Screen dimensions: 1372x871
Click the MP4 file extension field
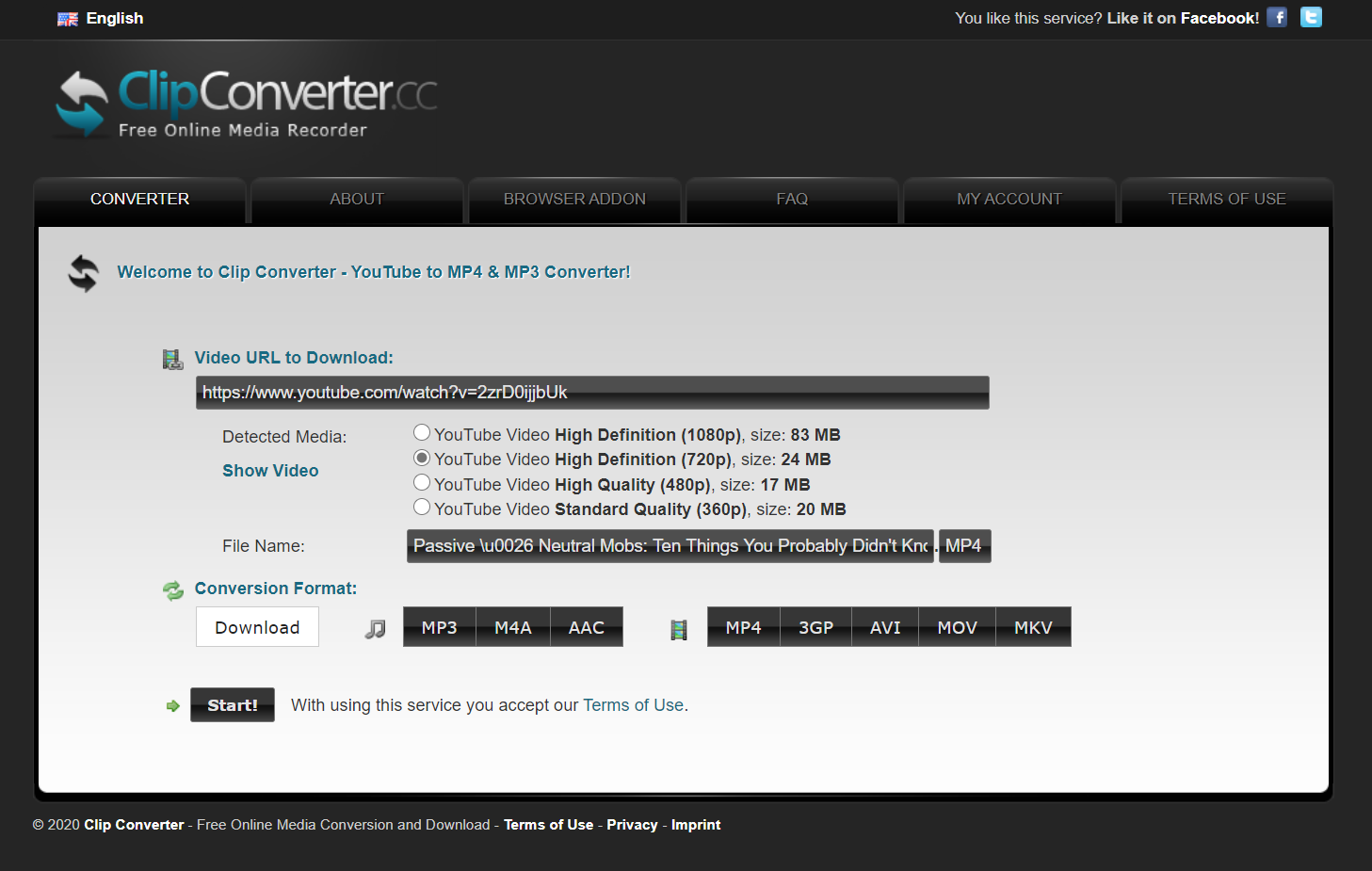pyautogui.click(x=965, y=546)
